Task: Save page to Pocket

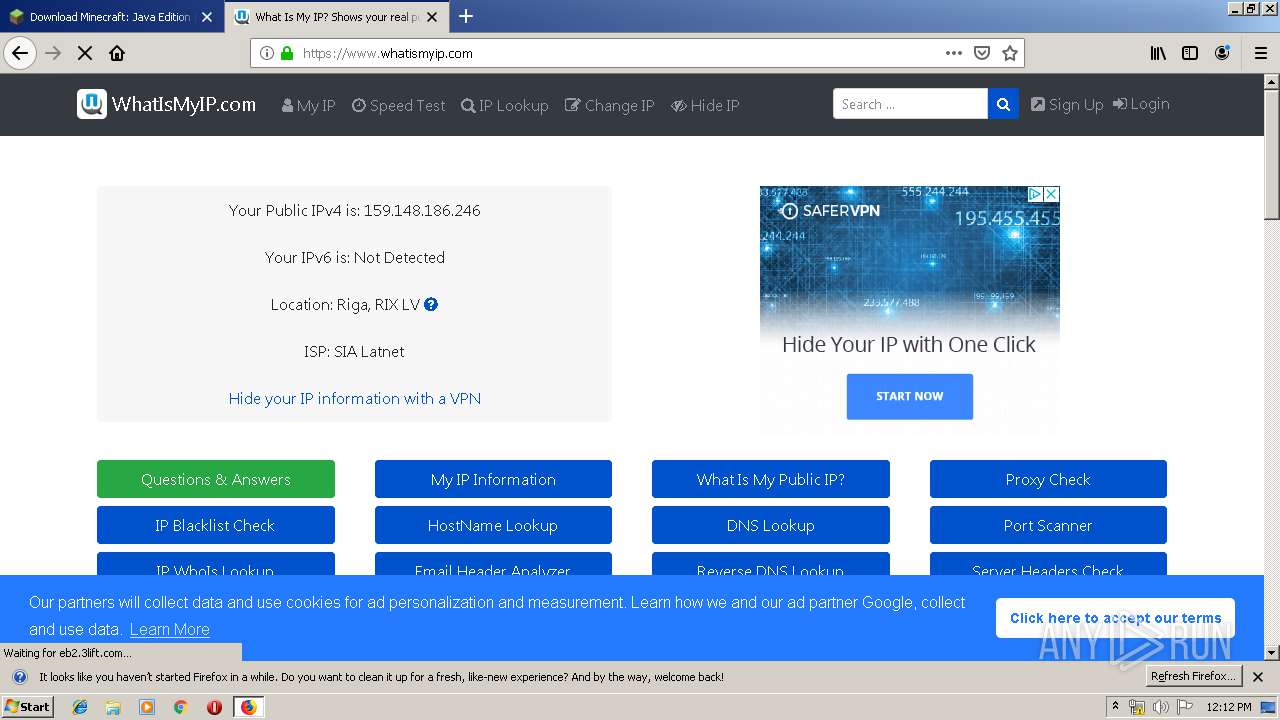Action: click(982, 53)
